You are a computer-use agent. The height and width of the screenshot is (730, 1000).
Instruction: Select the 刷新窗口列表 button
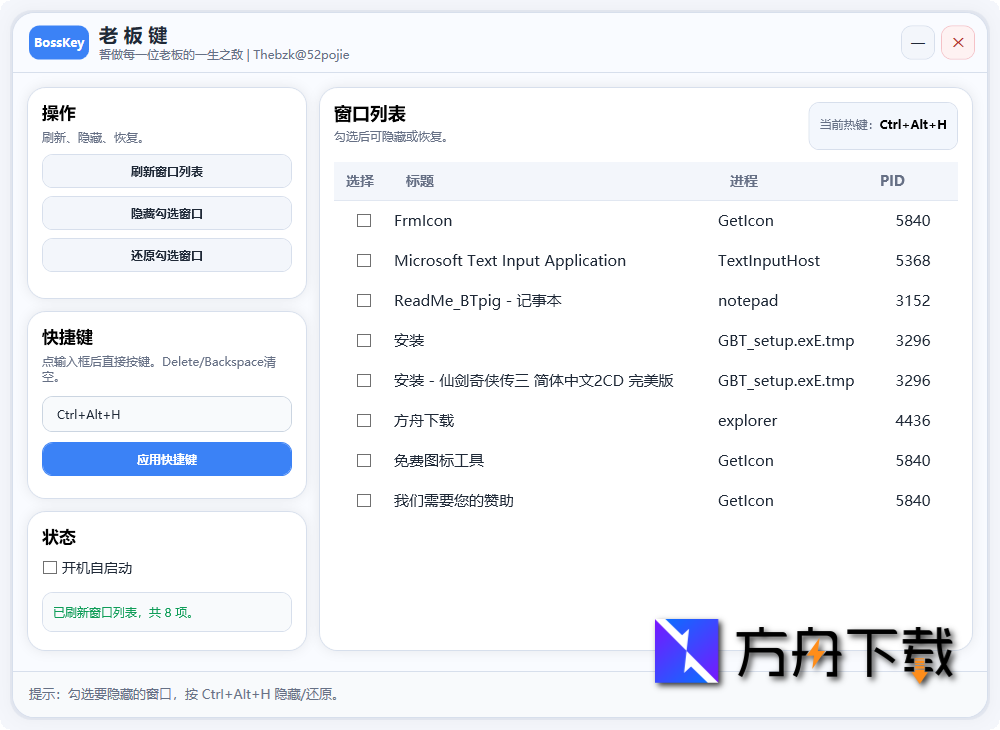[166, 171]
